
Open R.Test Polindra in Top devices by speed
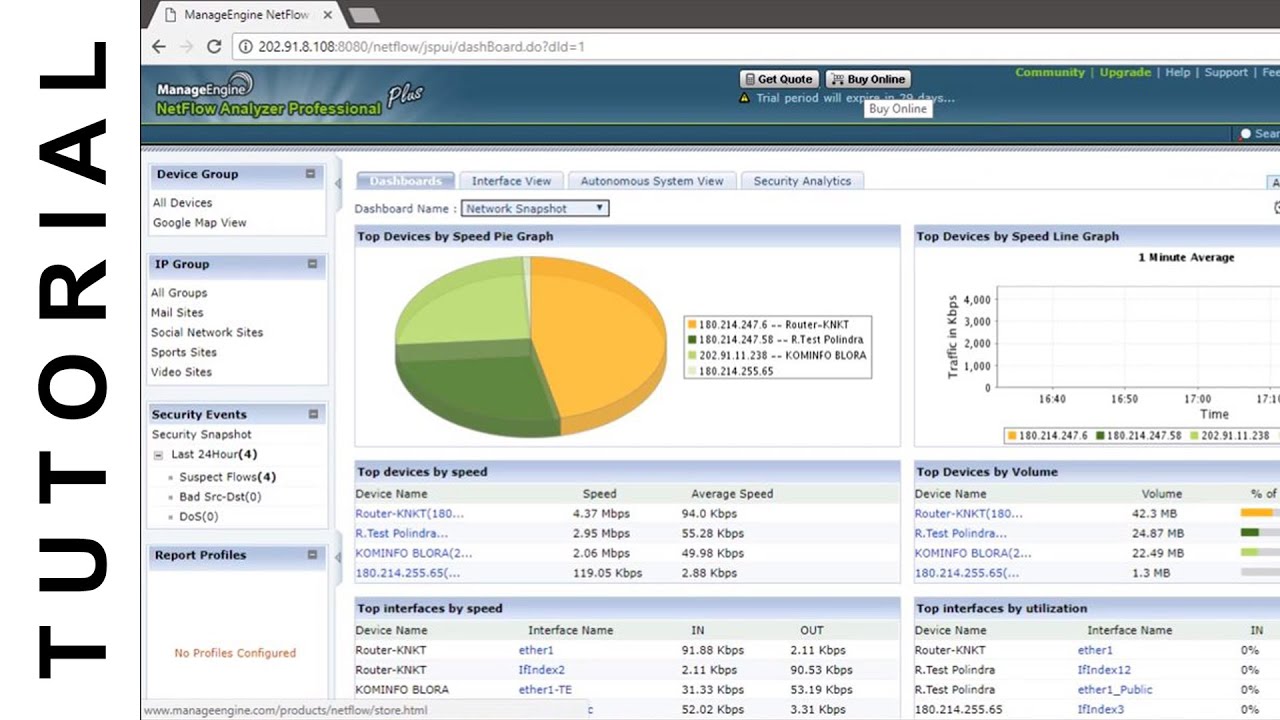[402, 534]
